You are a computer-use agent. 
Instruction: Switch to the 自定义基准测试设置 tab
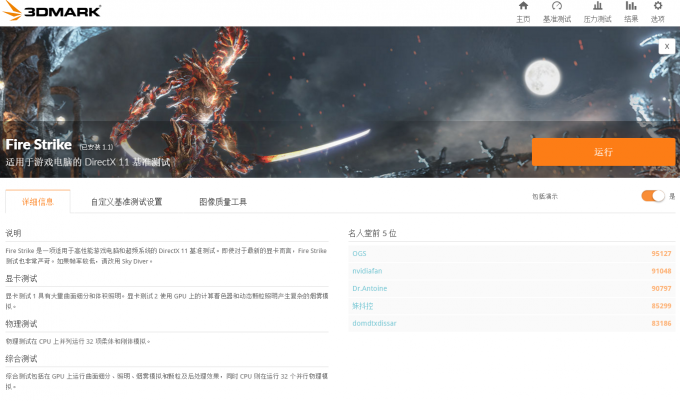126,202
